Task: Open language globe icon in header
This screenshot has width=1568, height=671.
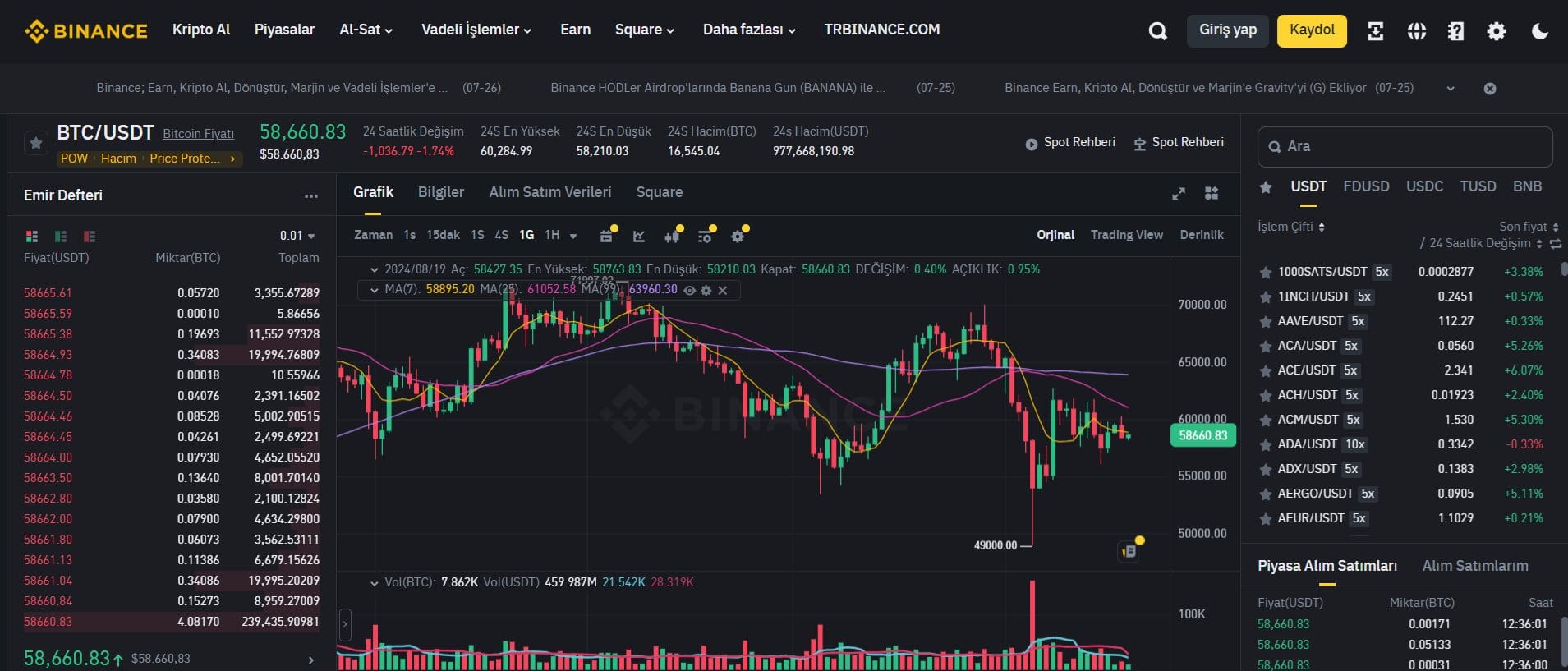Action: tap(1416, 31)
